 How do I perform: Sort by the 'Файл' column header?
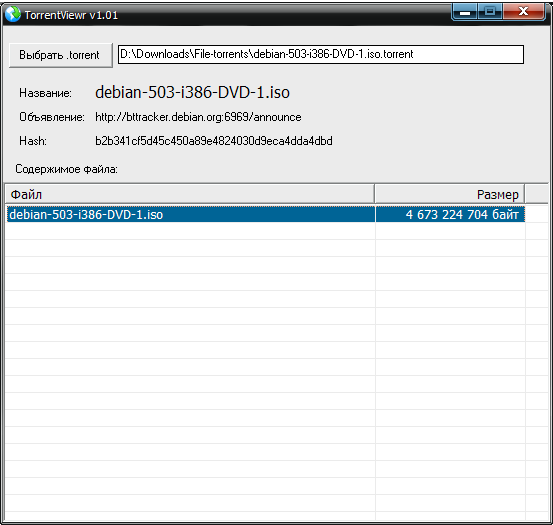coord(190,194)
